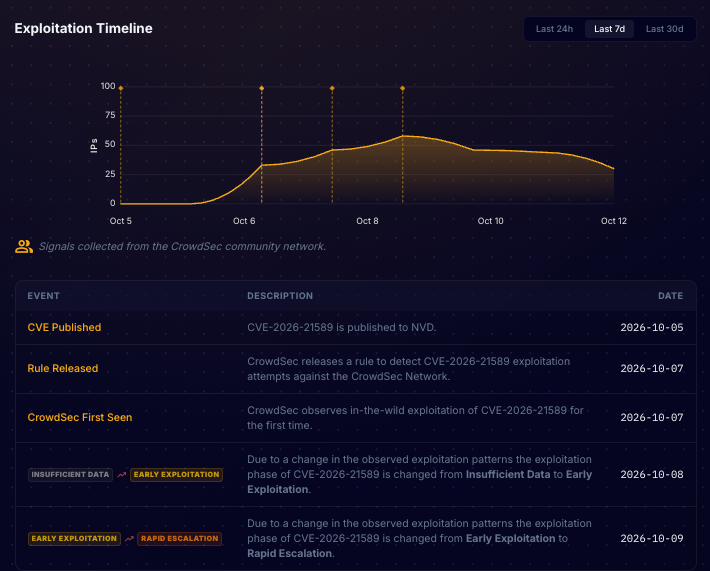This screenshot has height=571, width=710.
Task: Open the CVE Published event
Action: [64, 327]
